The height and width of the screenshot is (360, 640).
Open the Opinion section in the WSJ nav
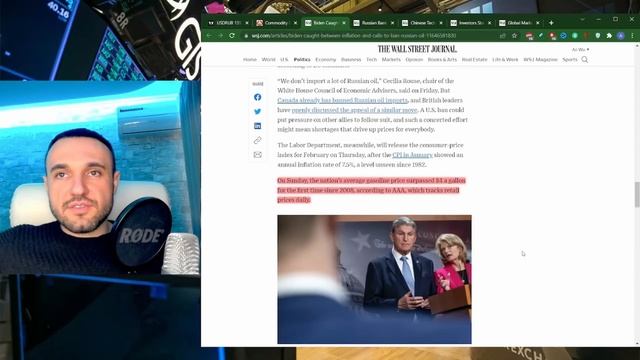pyautogui.click(x=414, y=60)
